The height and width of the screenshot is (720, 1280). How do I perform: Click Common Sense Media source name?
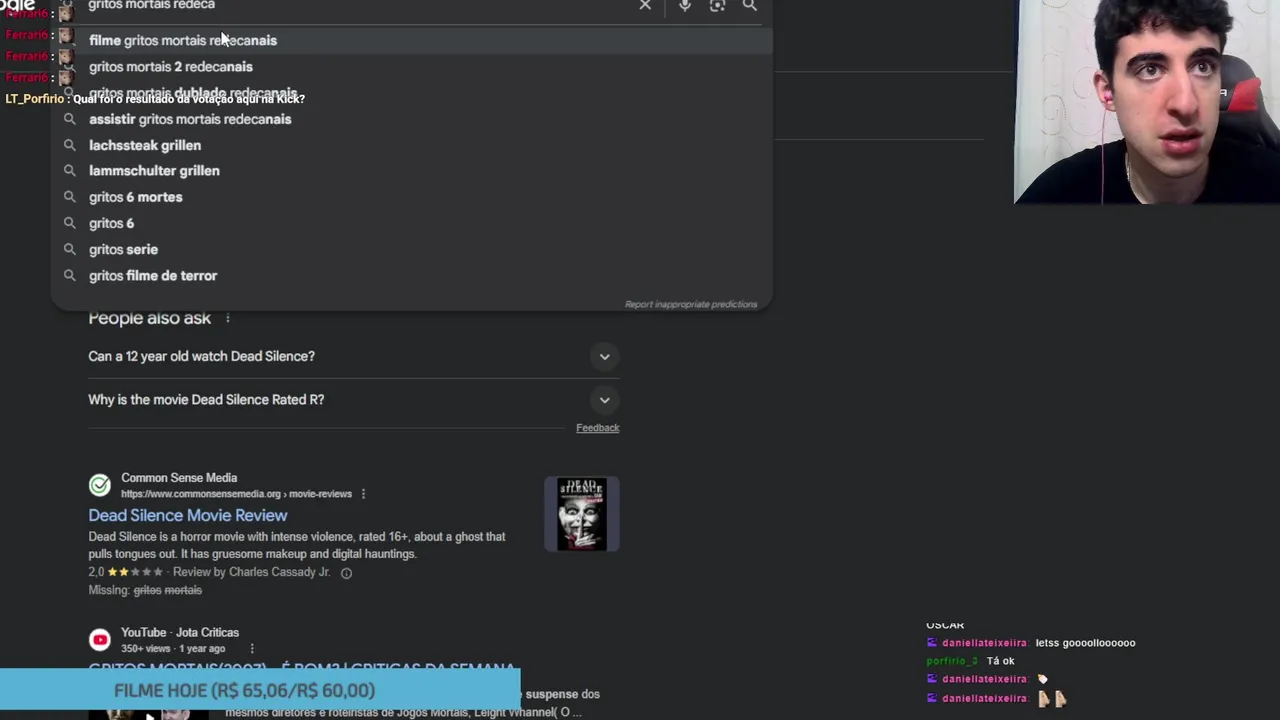179,478
